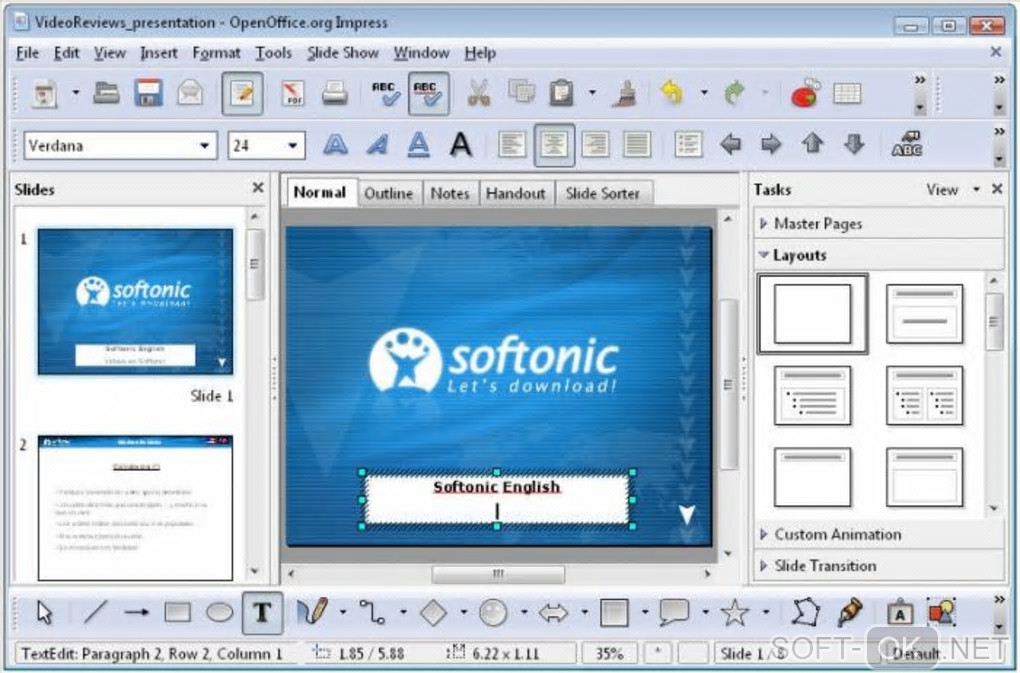Viewport: 1020px width, 673px height.
Task: Click the 35% zoom level in status bar
Action: [609, 653]
